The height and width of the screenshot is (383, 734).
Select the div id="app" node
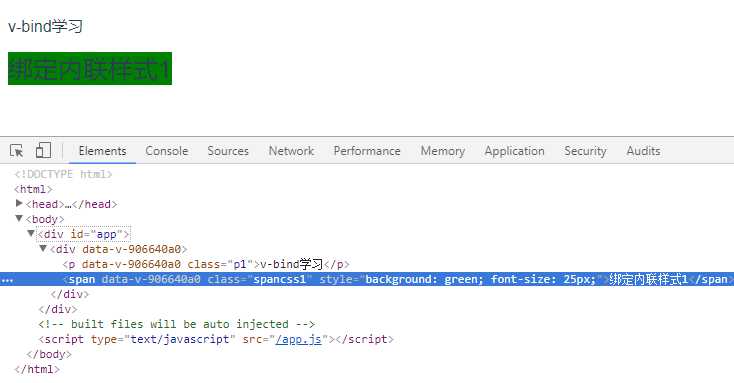coord(83,234)
